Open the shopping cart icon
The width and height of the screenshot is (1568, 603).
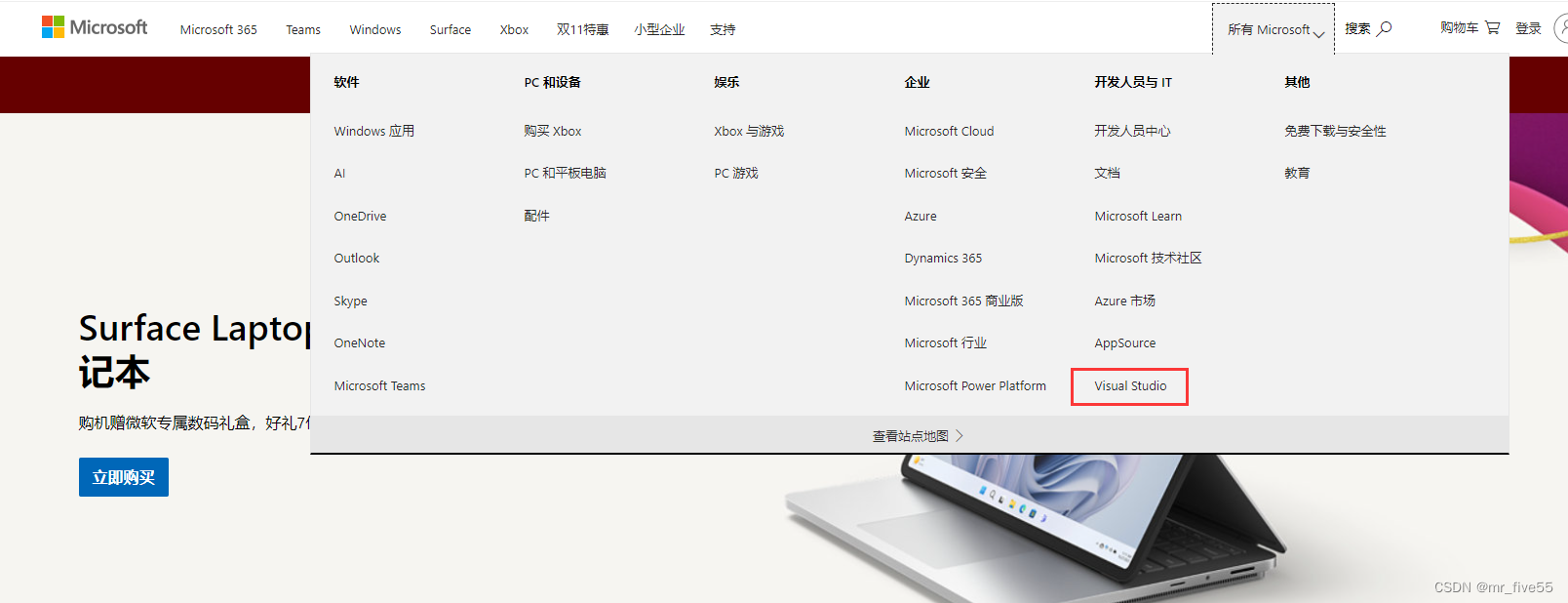click(x=1493, y=28)
